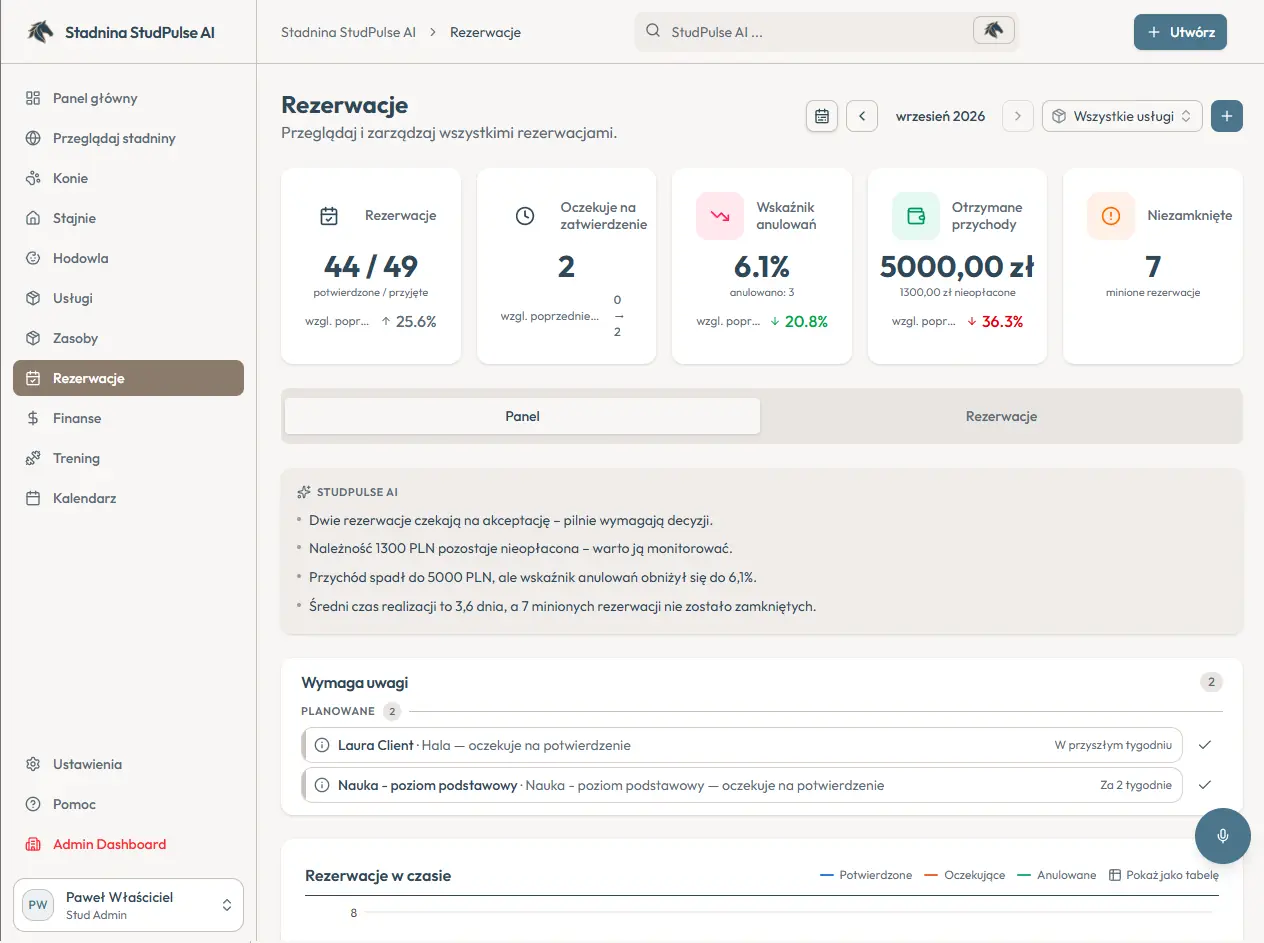1264x943 pixels.
Task: Open the Laura Client Hala reservation row
Action: coord(742,745)
